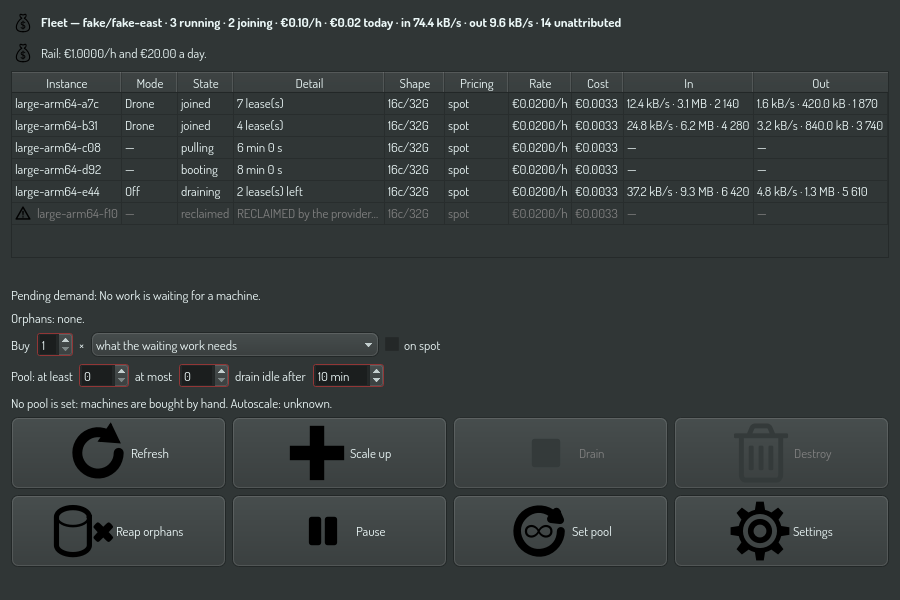The width and height of the screenshot is (900, 600).
Task: Select the large-arm64-e44 draining row
Action: click(449, 192)
